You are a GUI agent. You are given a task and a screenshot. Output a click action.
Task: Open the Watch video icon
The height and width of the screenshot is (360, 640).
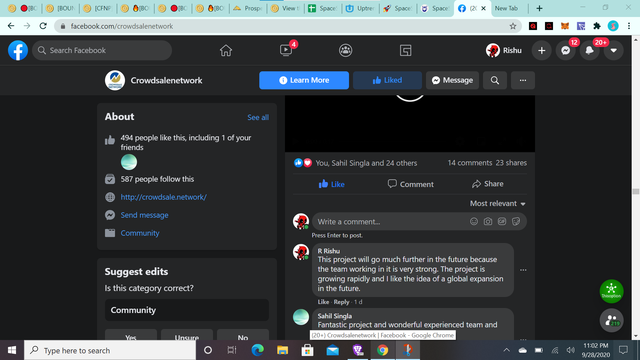coord(286,50)
